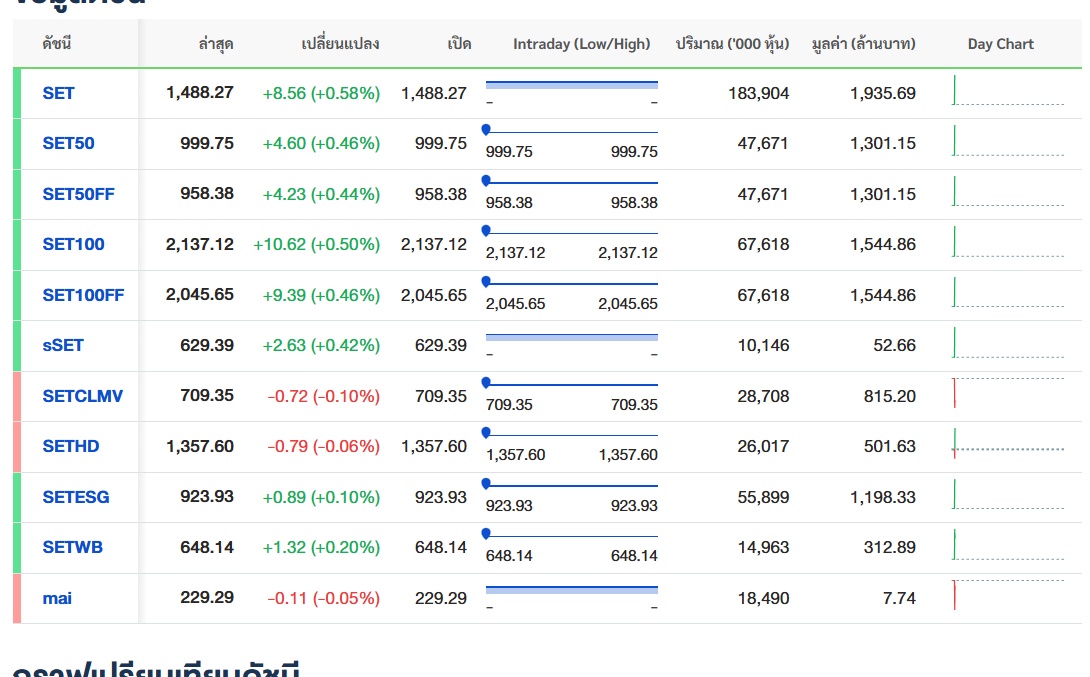The height and width of the screenshot is (677, 1090).
Task: Open the sSET index page
Action: [x=63, y=345]
